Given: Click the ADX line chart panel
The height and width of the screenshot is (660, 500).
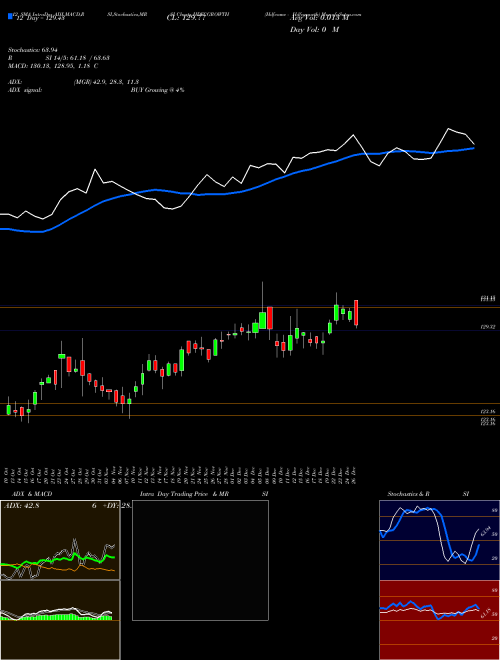Looking at the screenshot, I should pos(60,540).
